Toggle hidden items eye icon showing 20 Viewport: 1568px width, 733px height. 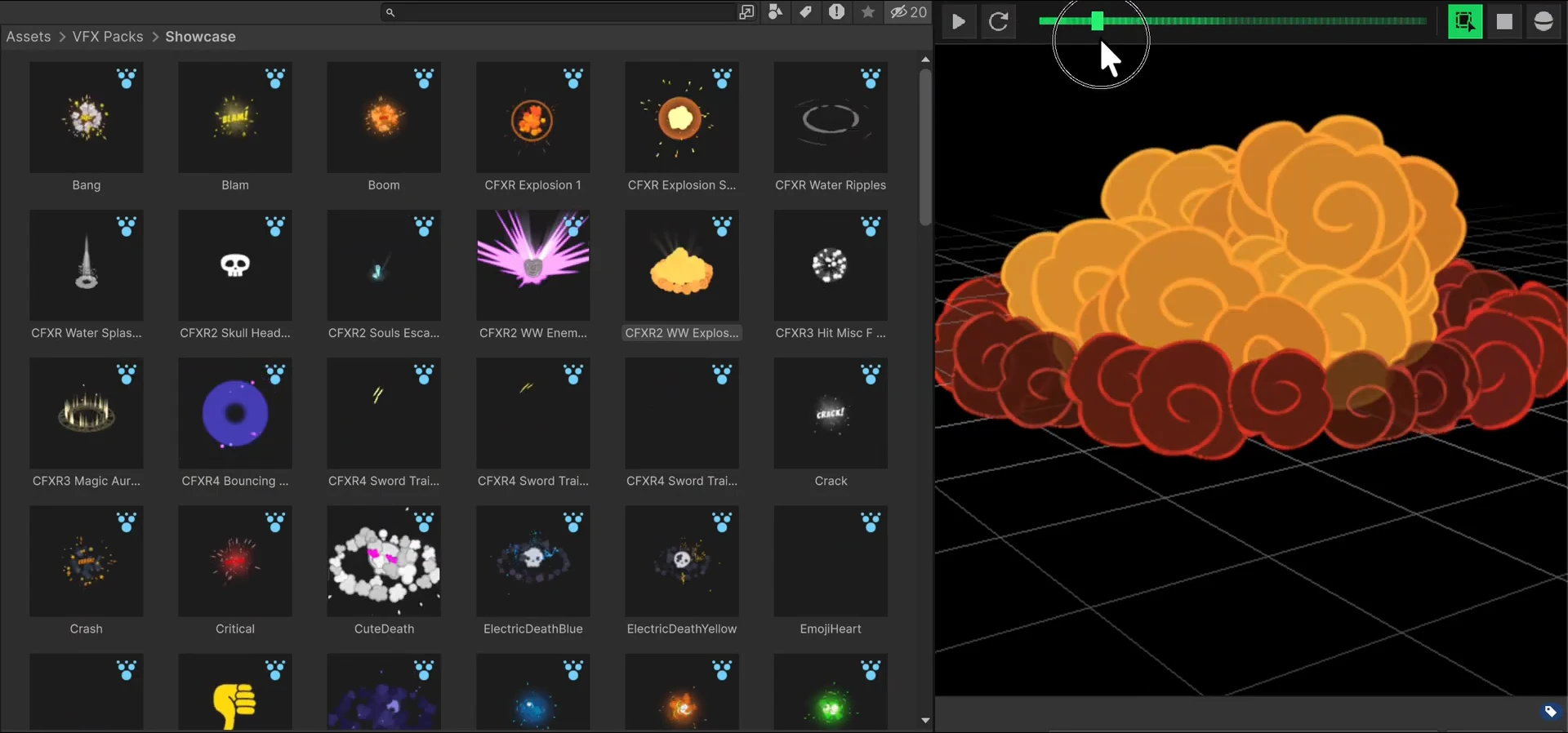pos(908,12)
